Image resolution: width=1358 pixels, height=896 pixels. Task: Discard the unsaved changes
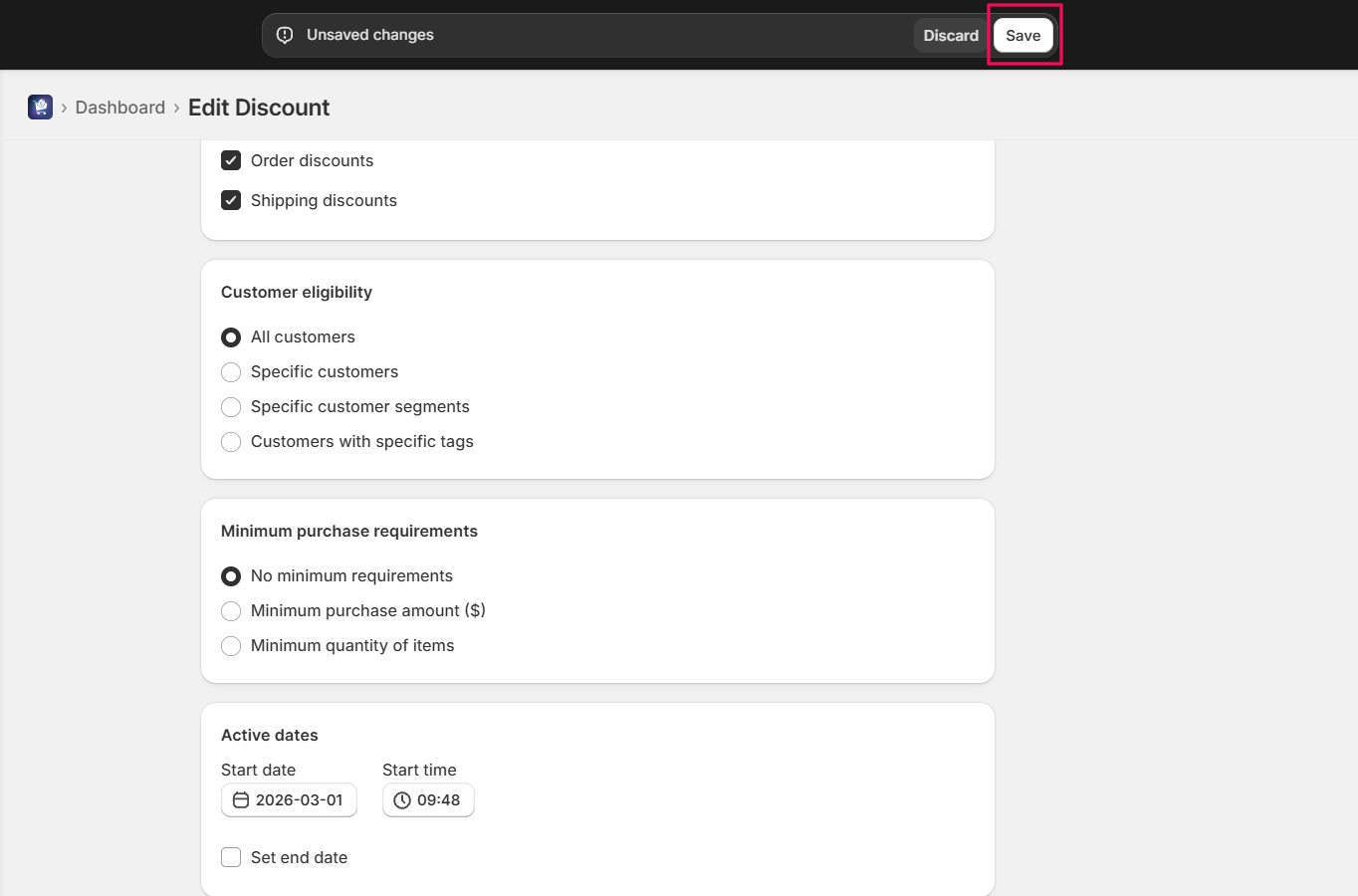click(x=950, y=36)
